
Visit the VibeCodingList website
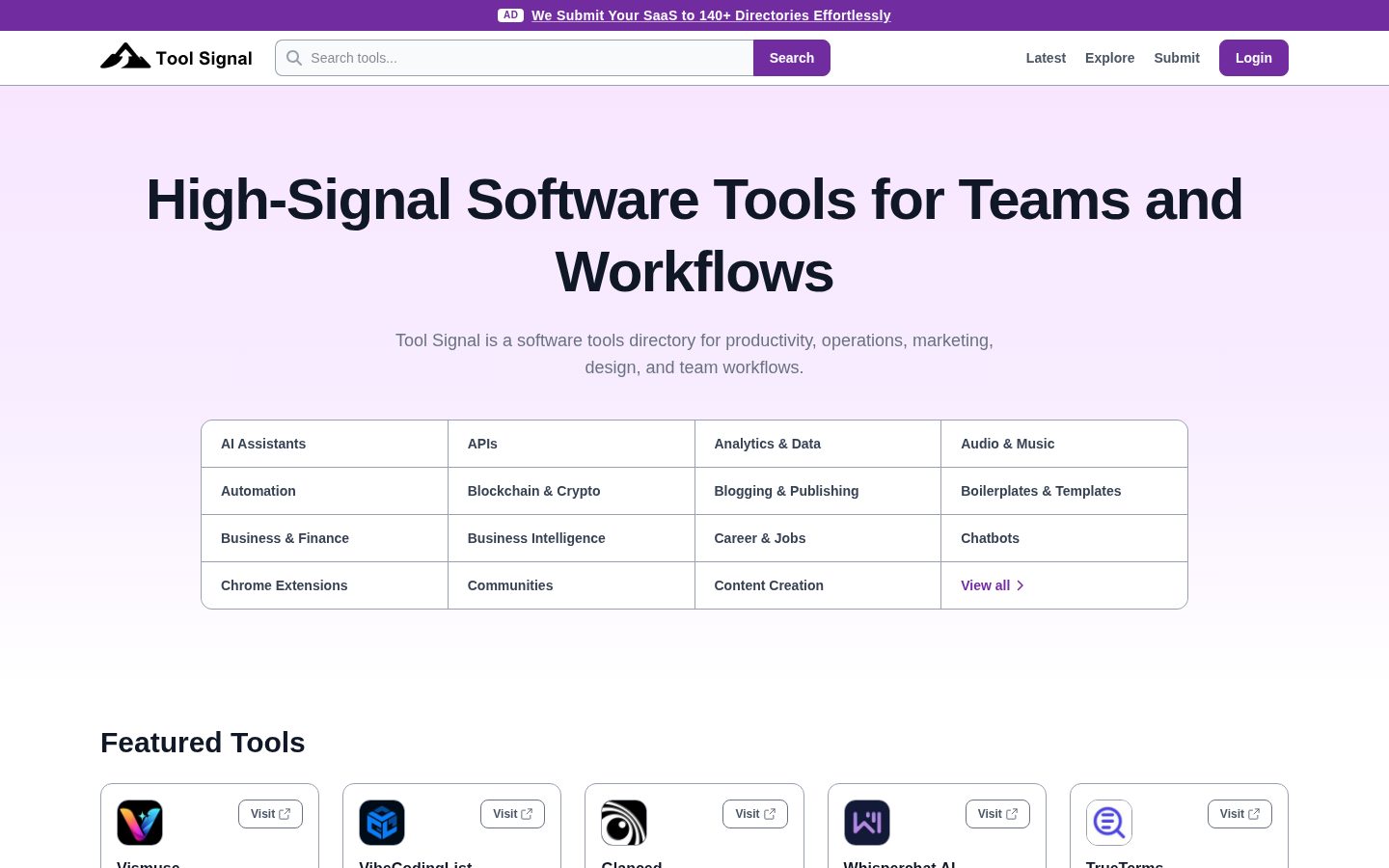point(512,814)
